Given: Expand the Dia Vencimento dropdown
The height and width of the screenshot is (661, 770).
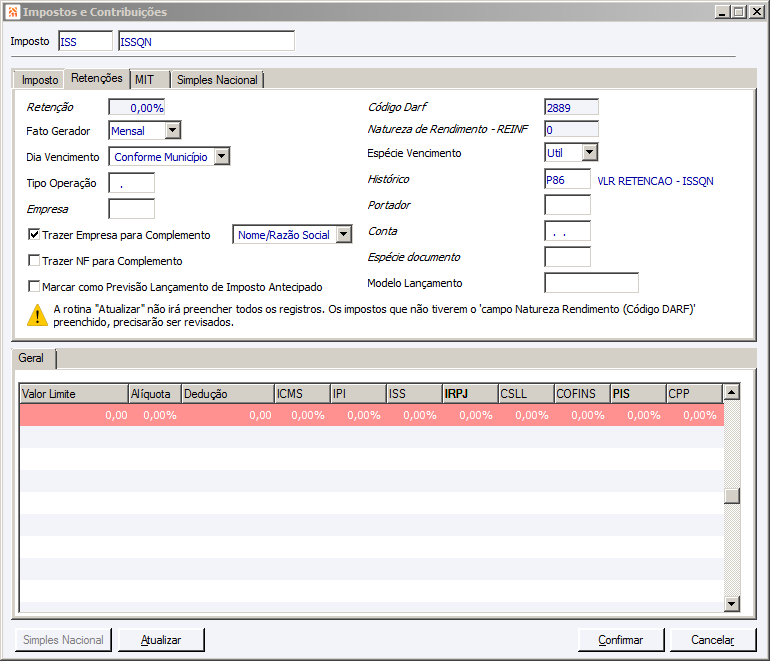Looking at the screenshot, I should point(221,156).
